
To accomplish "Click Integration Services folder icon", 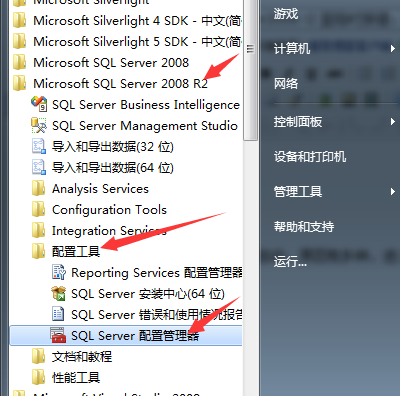I will [x=38, y=230].
